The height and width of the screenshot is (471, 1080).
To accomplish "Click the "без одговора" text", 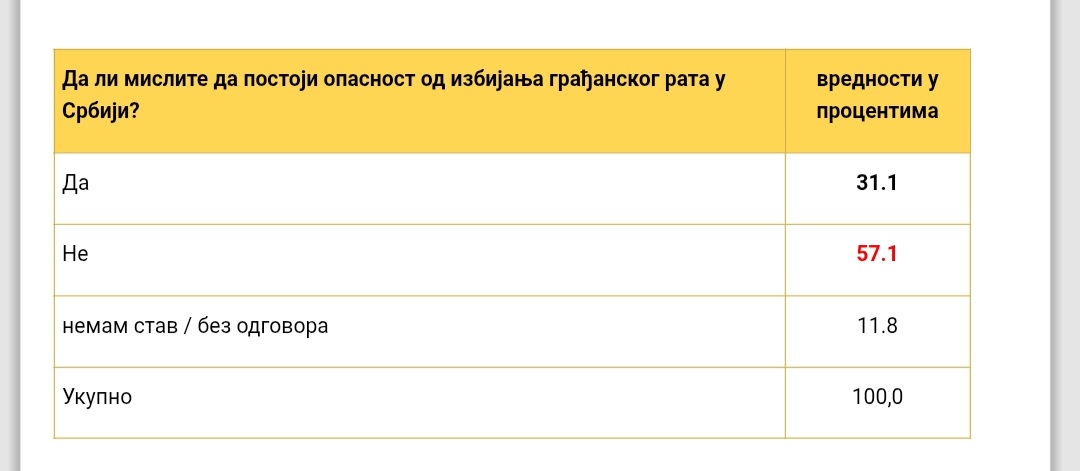I will click(275, 326).
